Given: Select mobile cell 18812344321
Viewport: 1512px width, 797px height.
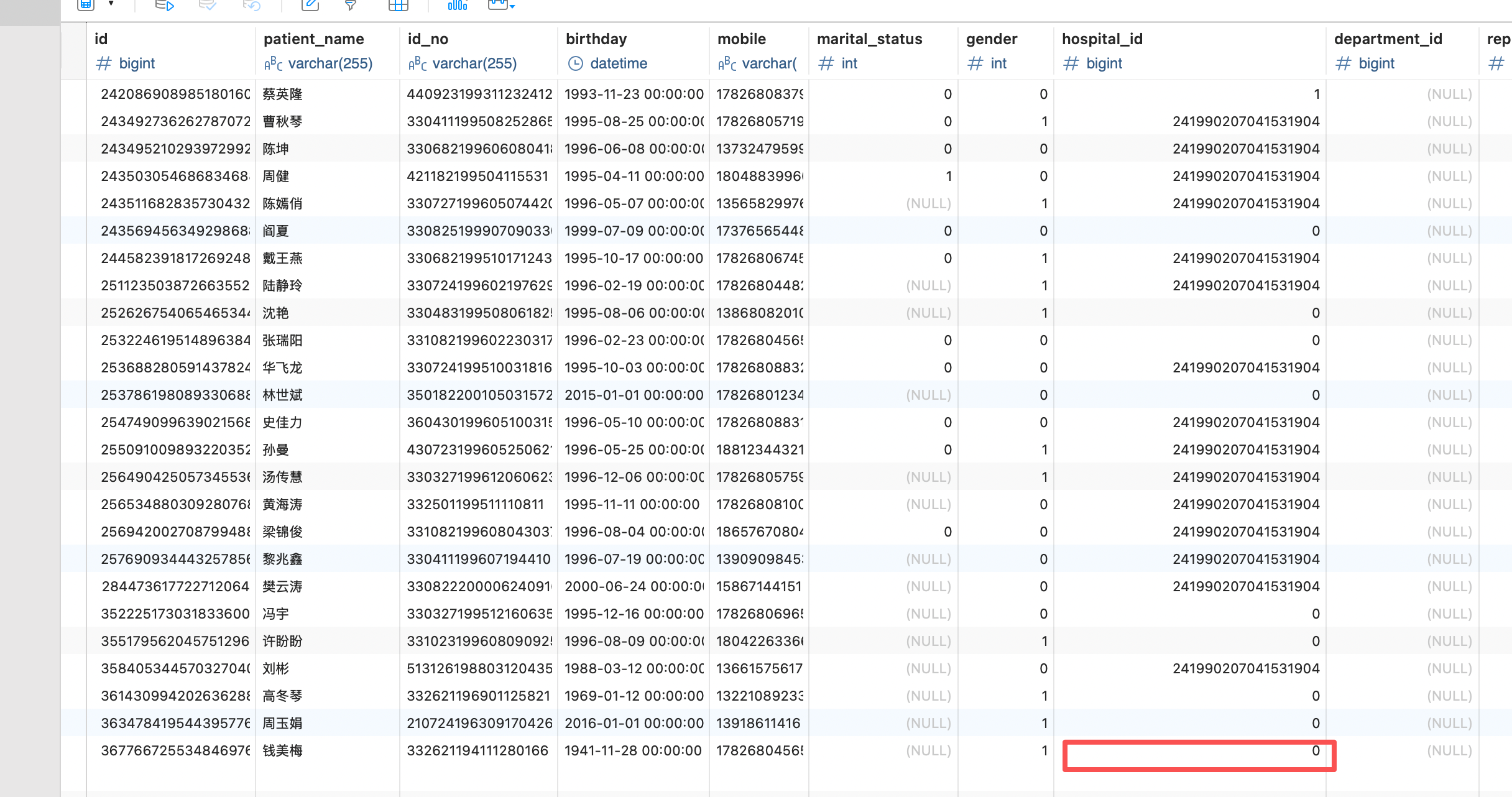Looking at the screenshot, I should (760, 449).
